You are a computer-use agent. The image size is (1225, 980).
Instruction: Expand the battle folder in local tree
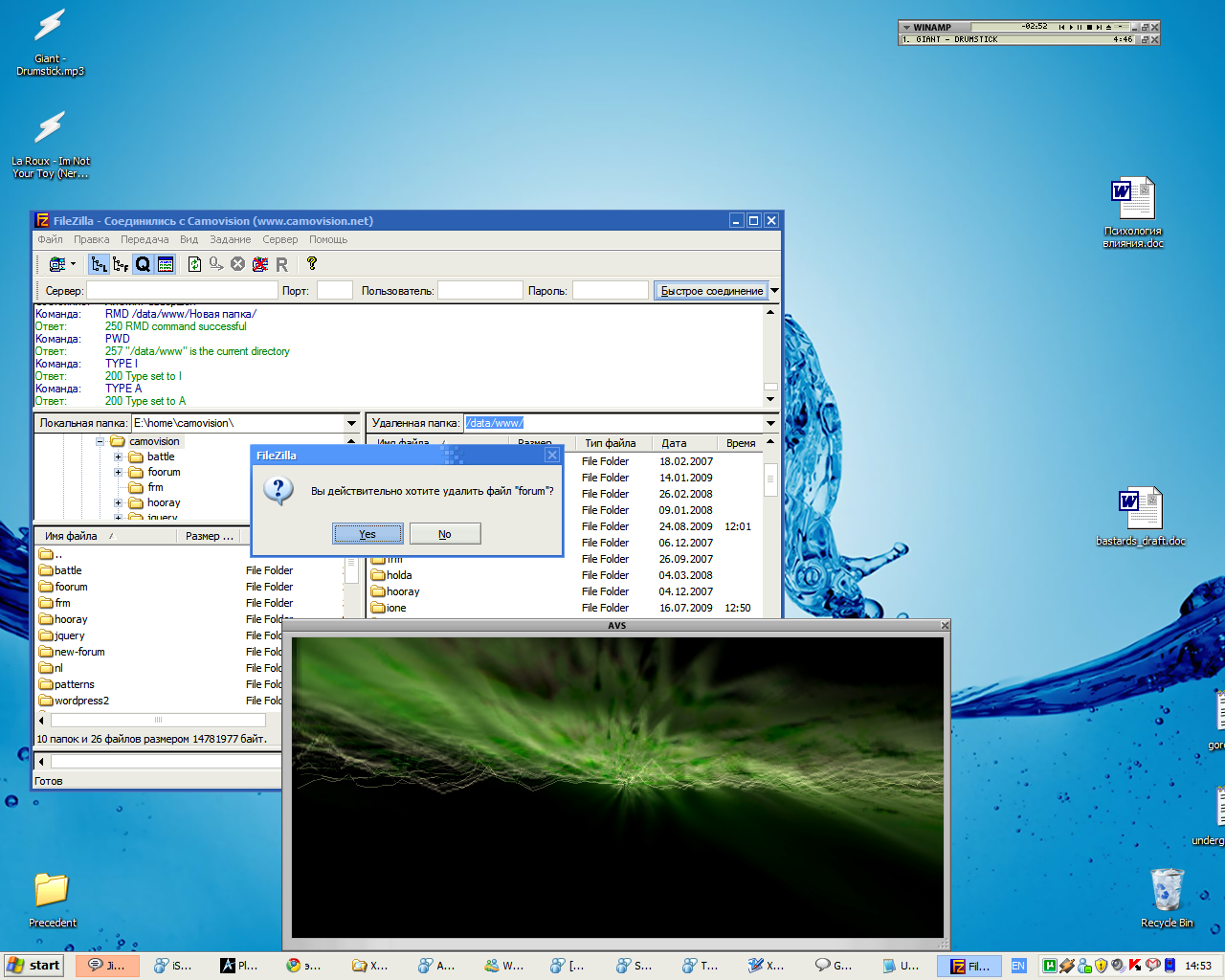(x=119, y=457)
